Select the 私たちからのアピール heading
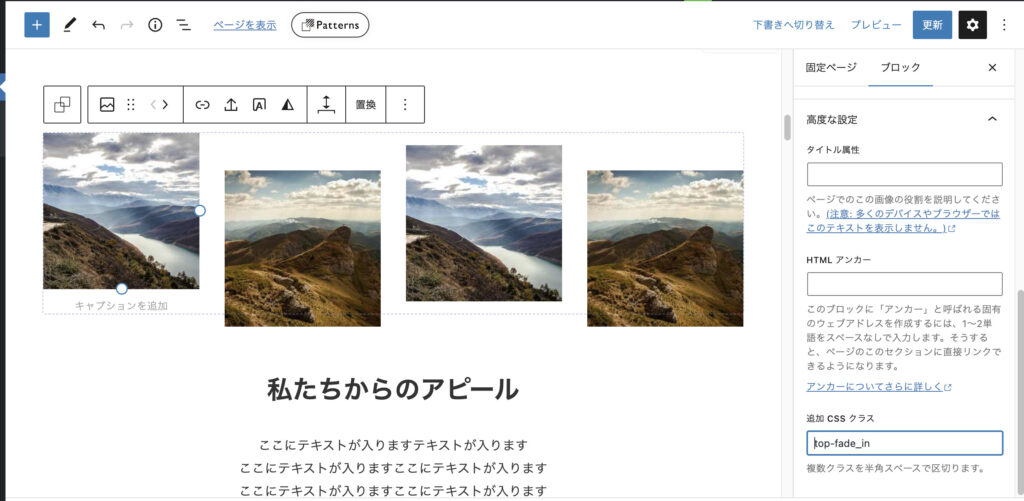This screenshot has height=501, width=1024. 392,390
